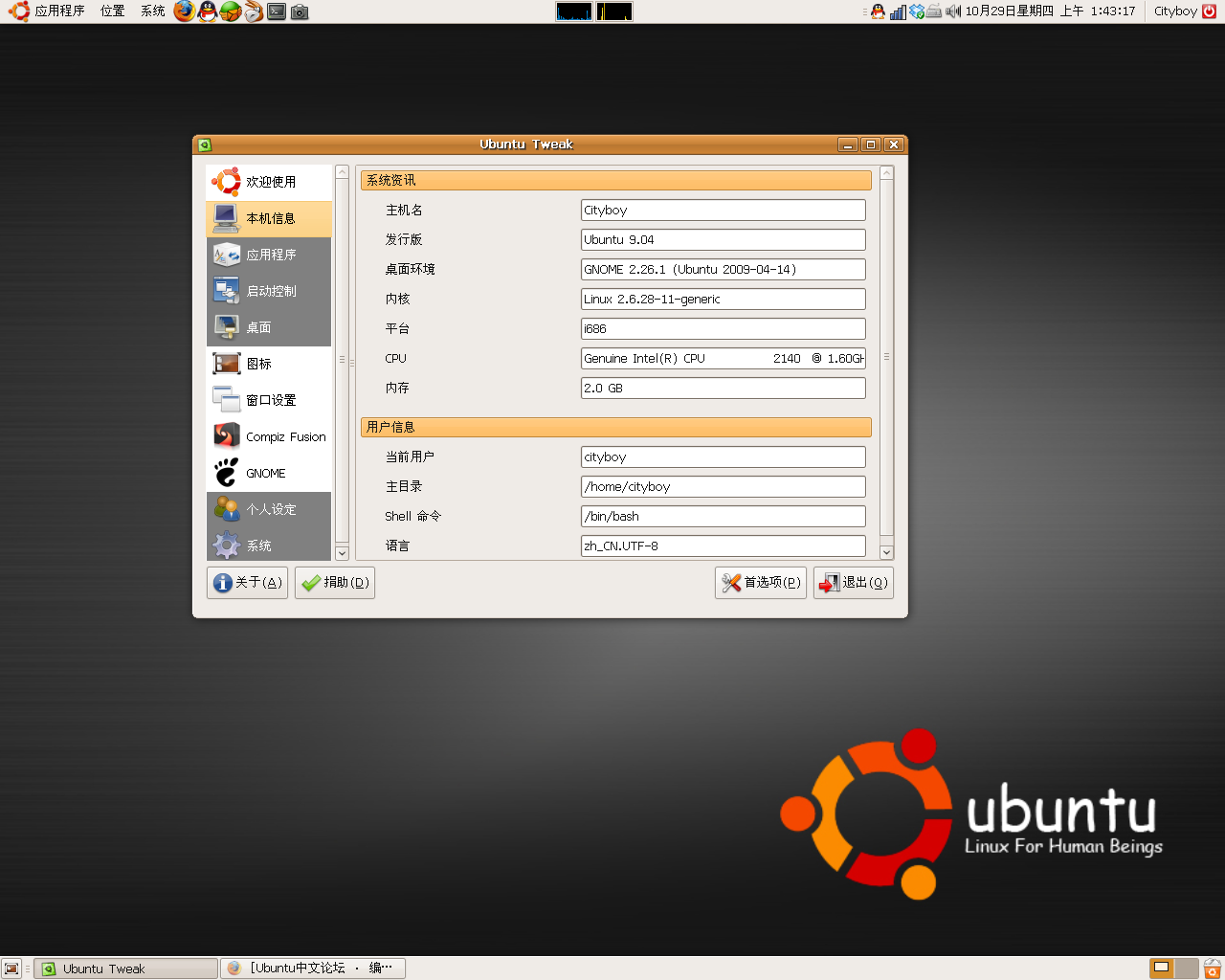Screen dimensions: 1225x980
Task: Open the 桌面 desktop section in sidebar
Action: [x=269, y=327]
